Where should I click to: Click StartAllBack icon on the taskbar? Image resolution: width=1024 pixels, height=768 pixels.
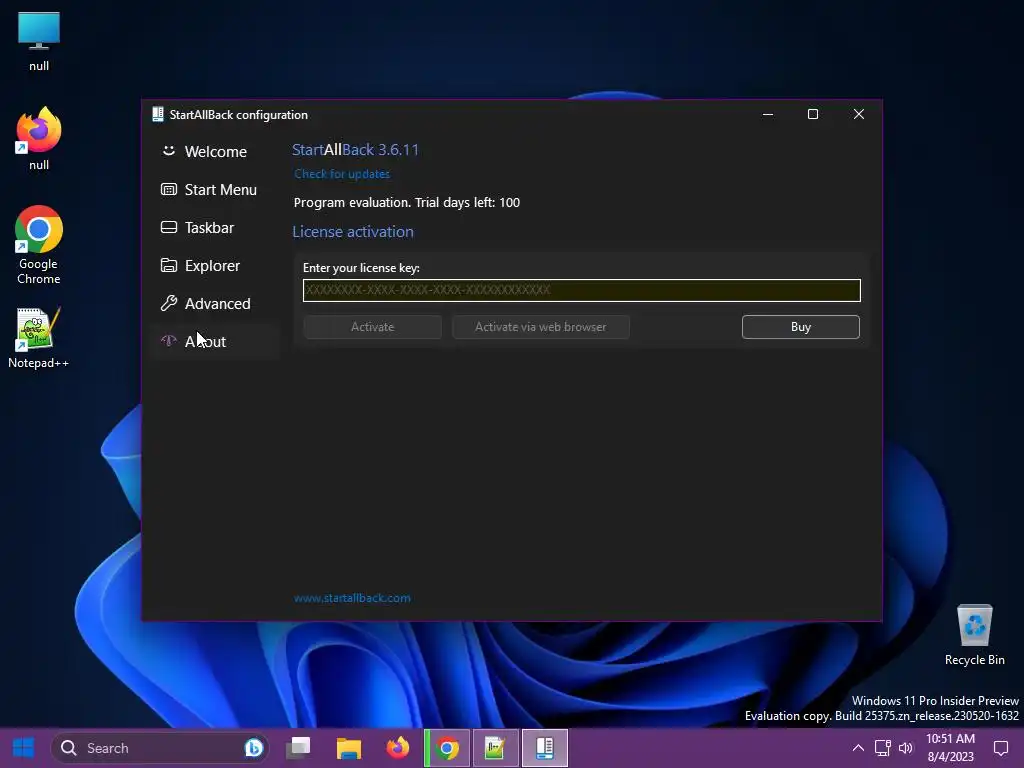click(x=545, y=748)
